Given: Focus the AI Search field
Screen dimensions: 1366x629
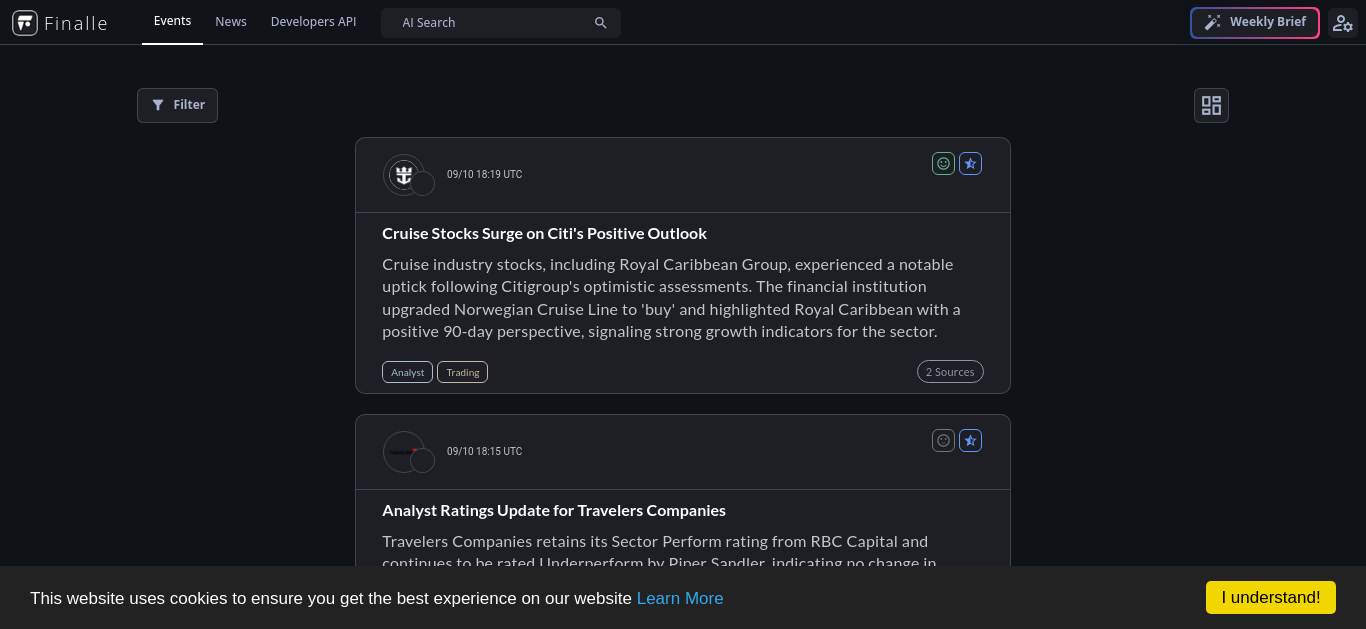Looking at the screenshot, I should point(501,23).
